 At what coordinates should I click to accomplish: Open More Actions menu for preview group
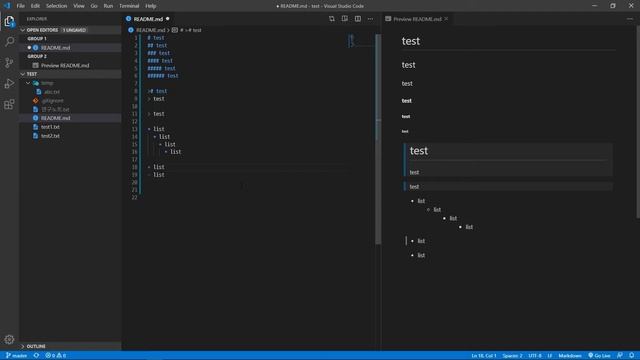point(630,19)
